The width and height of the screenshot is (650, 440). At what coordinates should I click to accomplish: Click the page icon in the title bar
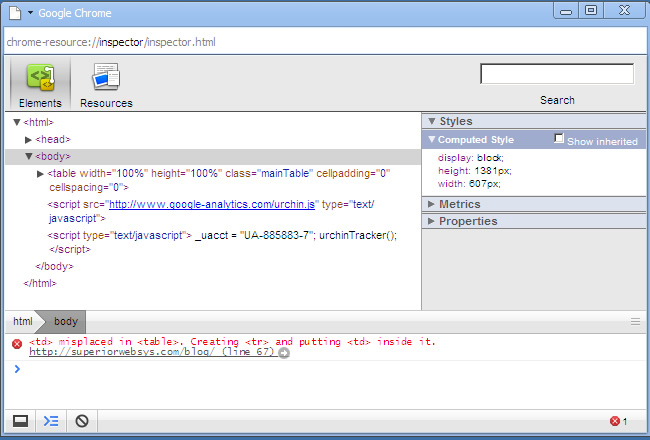(15, 12)
